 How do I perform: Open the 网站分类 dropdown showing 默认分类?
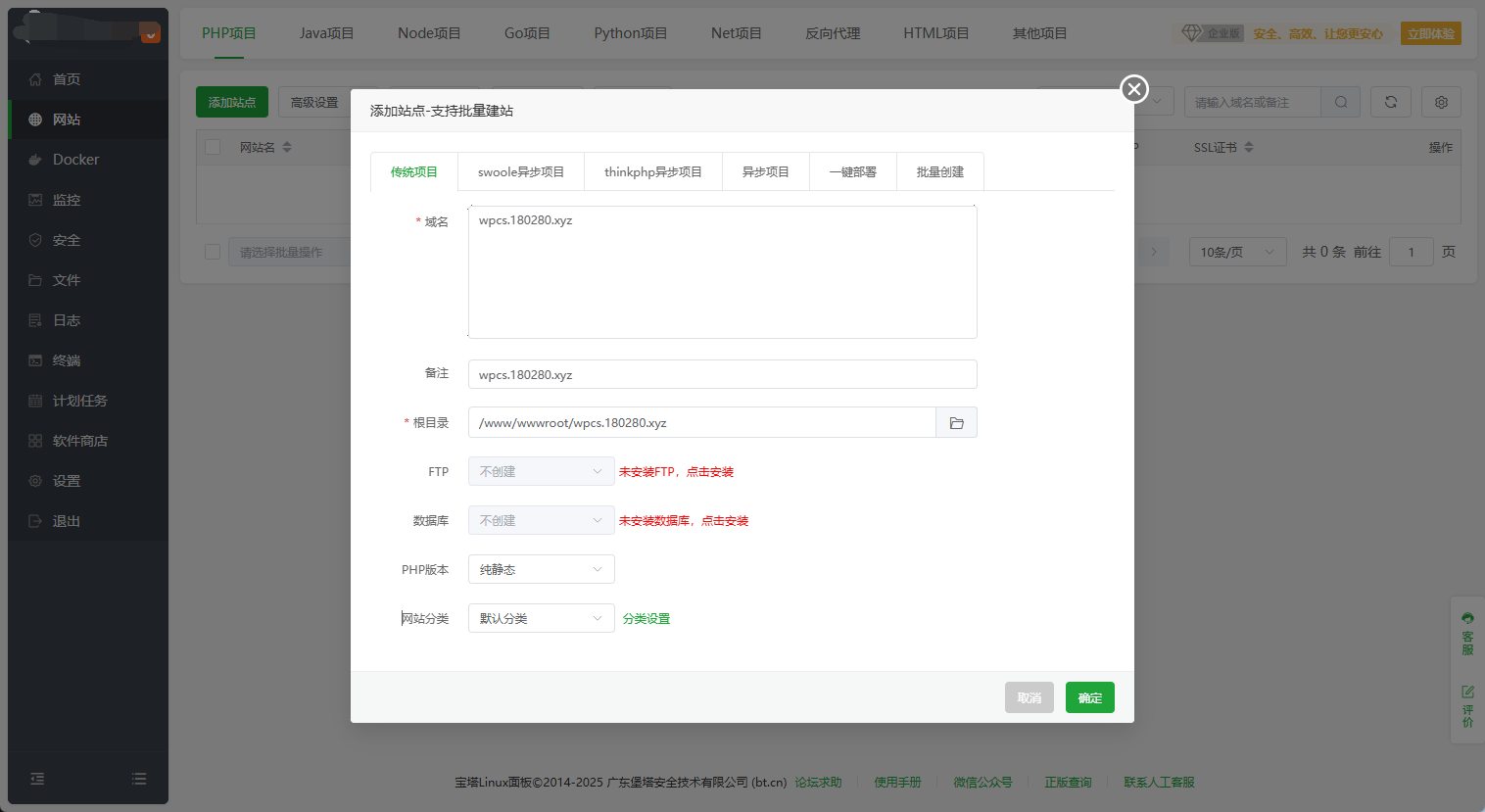pyautogui.click(x=541, y=618)
